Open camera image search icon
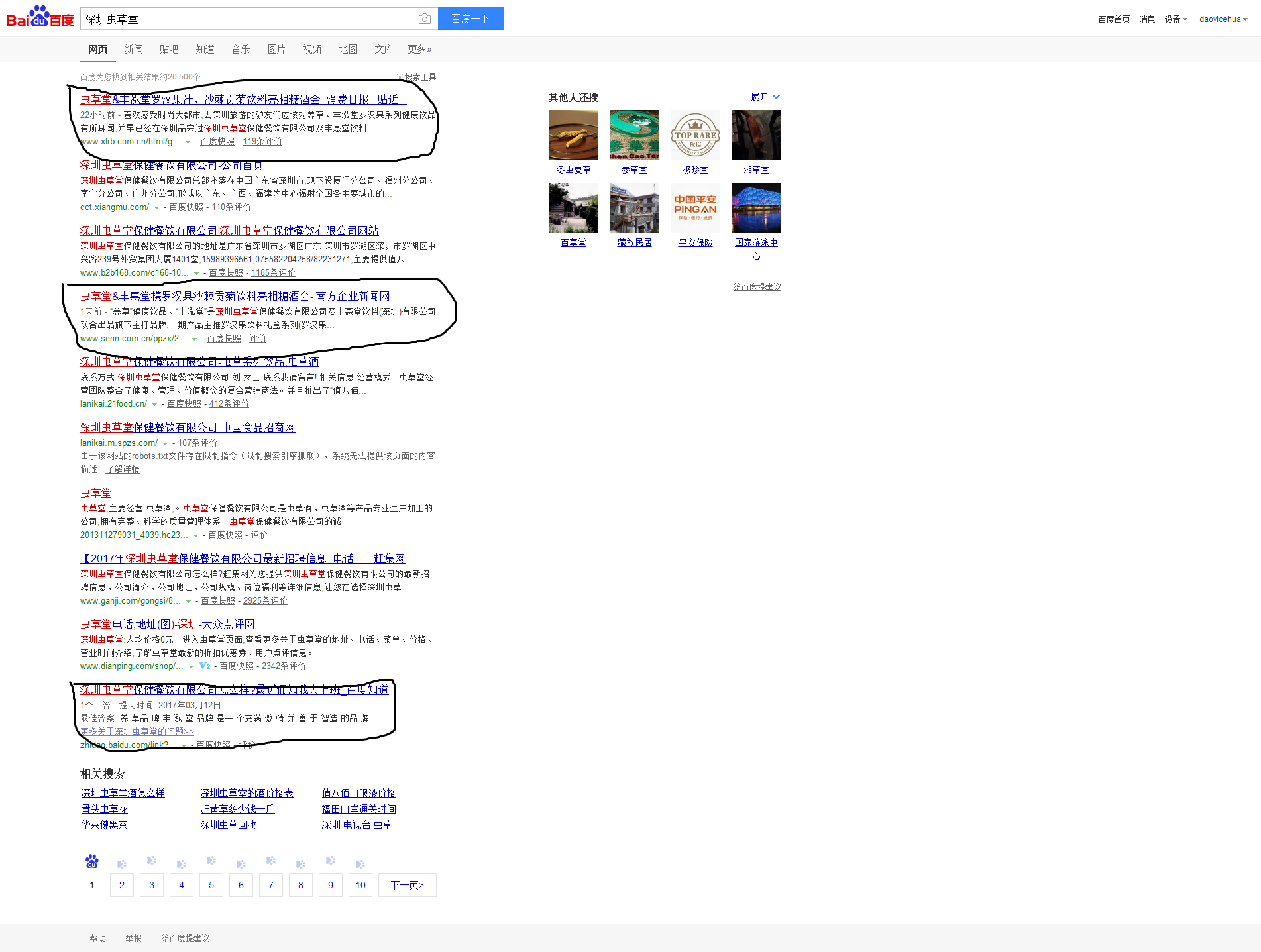 point(425,19)
